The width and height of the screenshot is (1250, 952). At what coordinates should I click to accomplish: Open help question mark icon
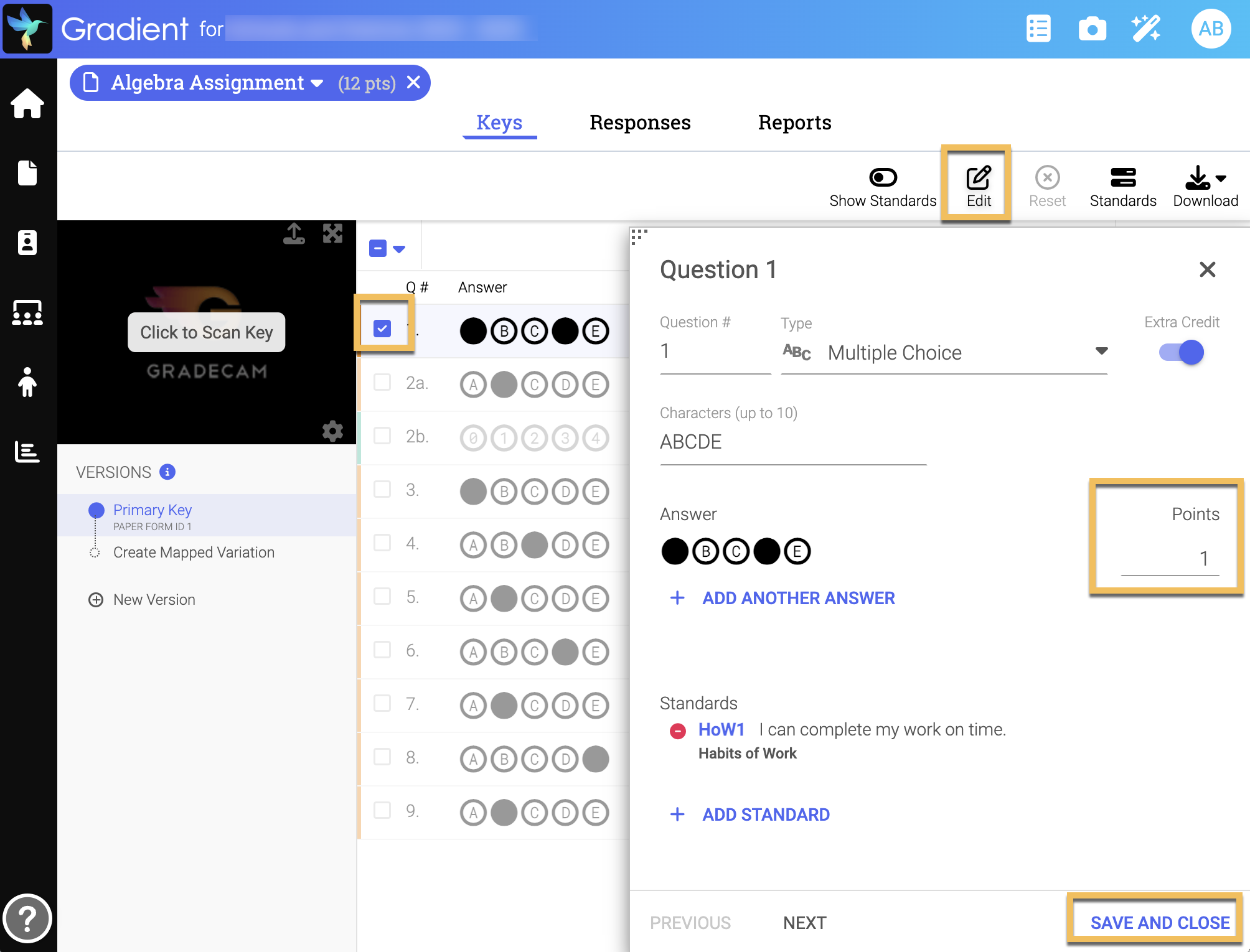coord(27,918)
